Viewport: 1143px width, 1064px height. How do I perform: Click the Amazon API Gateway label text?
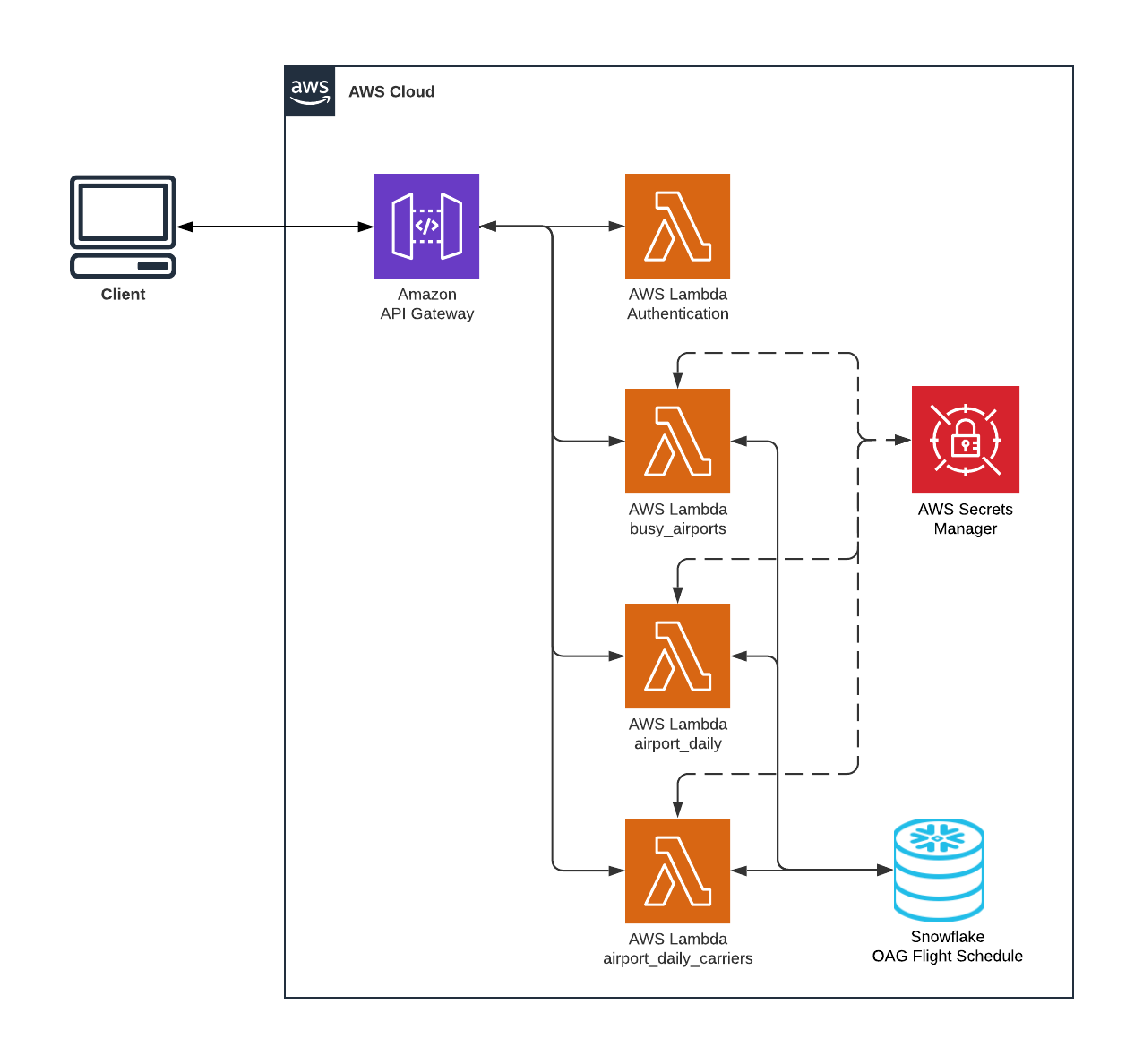(427, 304)
